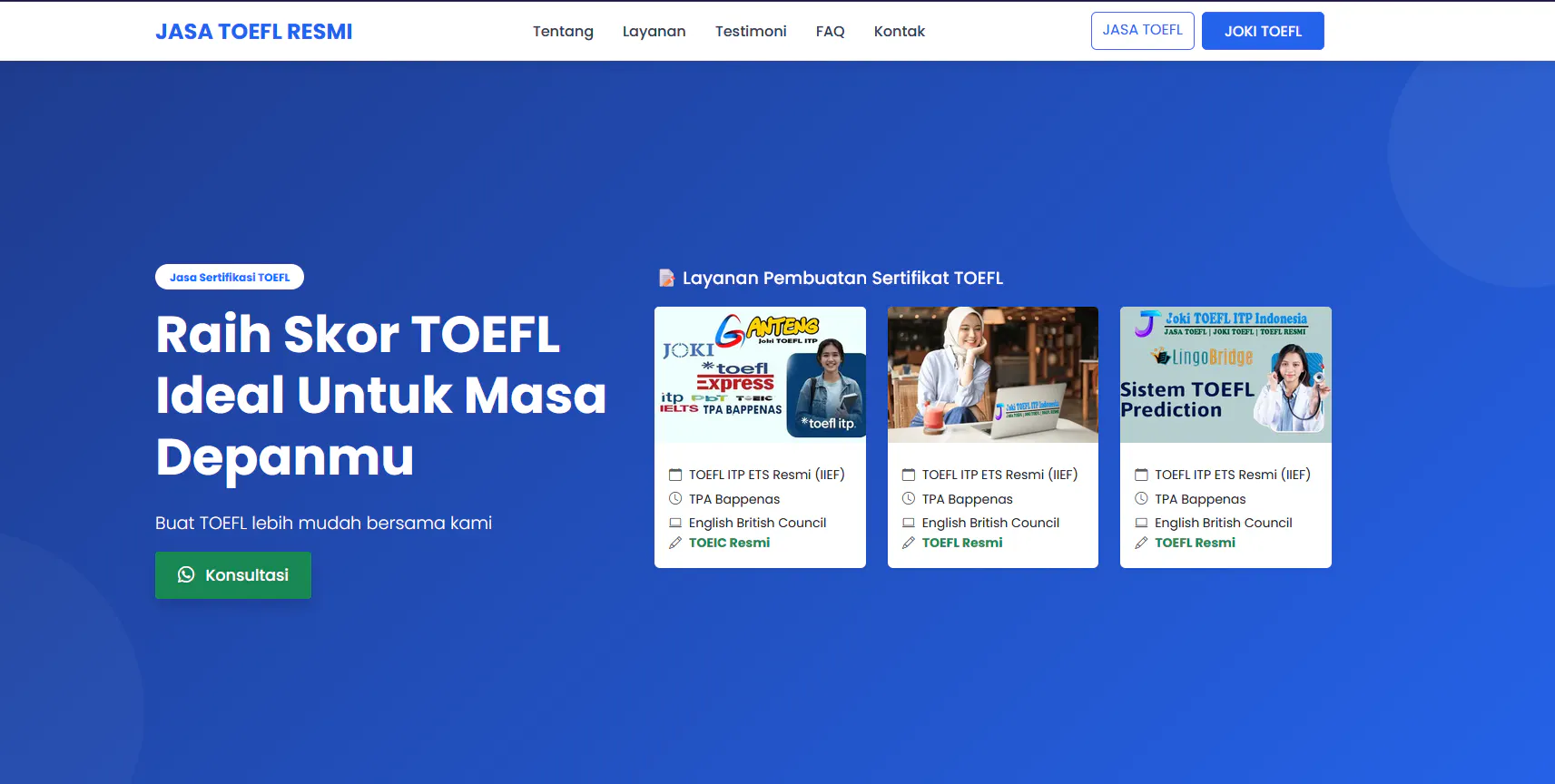
Task: Click the laptop icon in the TOEIC Resmi card
Action: 675,523
